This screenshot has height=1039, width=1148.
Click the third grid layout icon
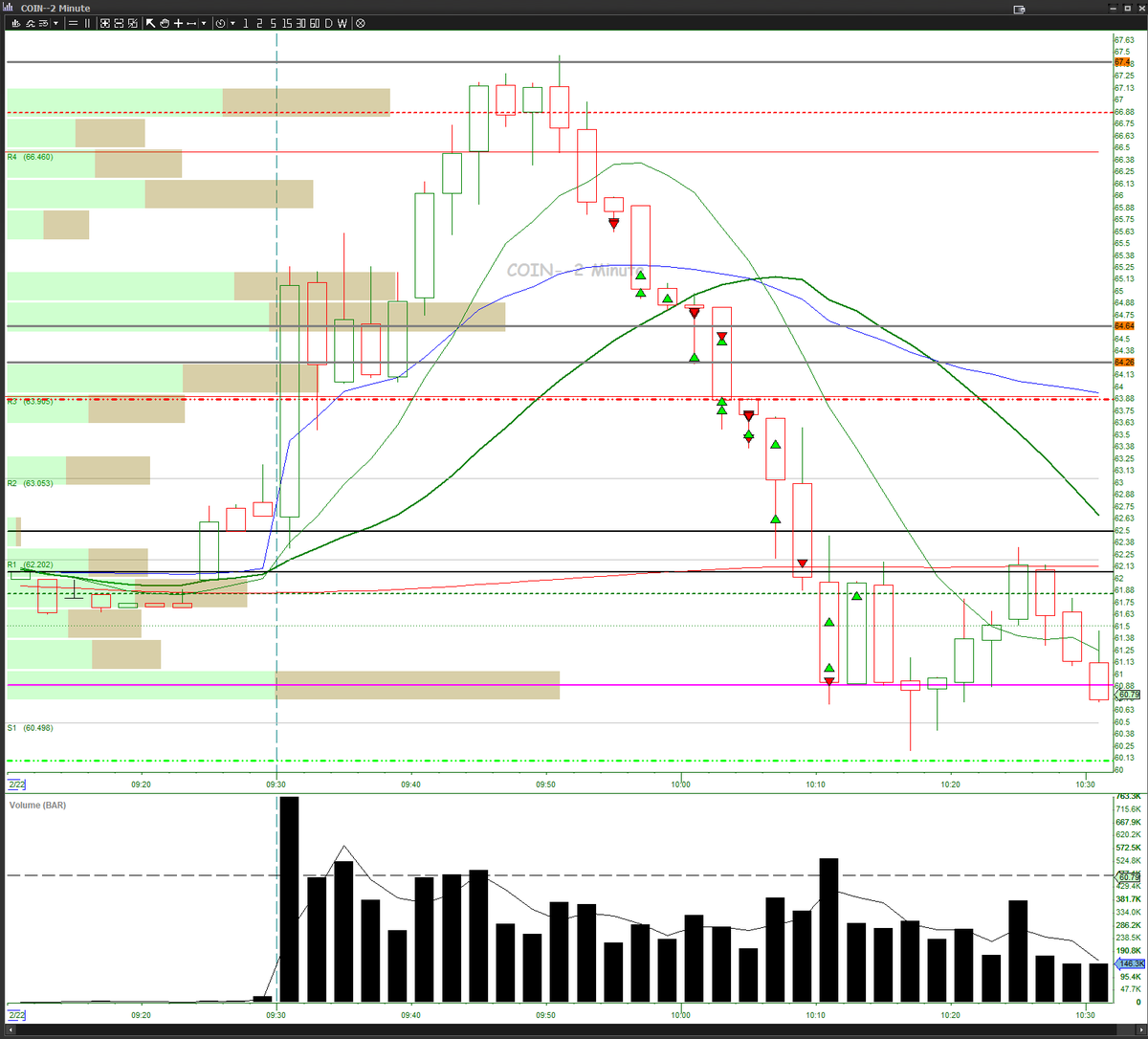pyautogui.click(x=132, y=23)
